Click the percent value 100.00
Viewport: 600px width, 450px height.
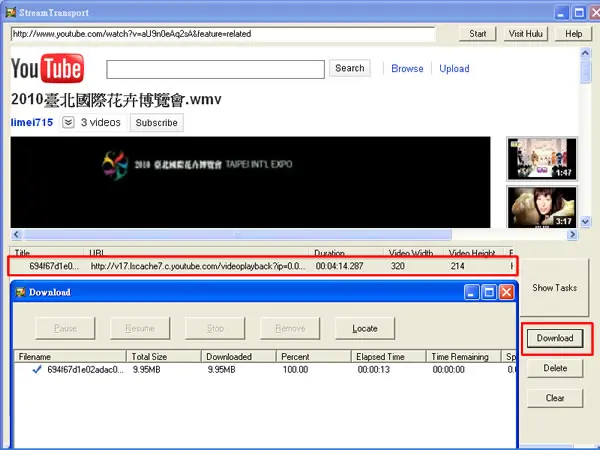[x=295, y=370]
